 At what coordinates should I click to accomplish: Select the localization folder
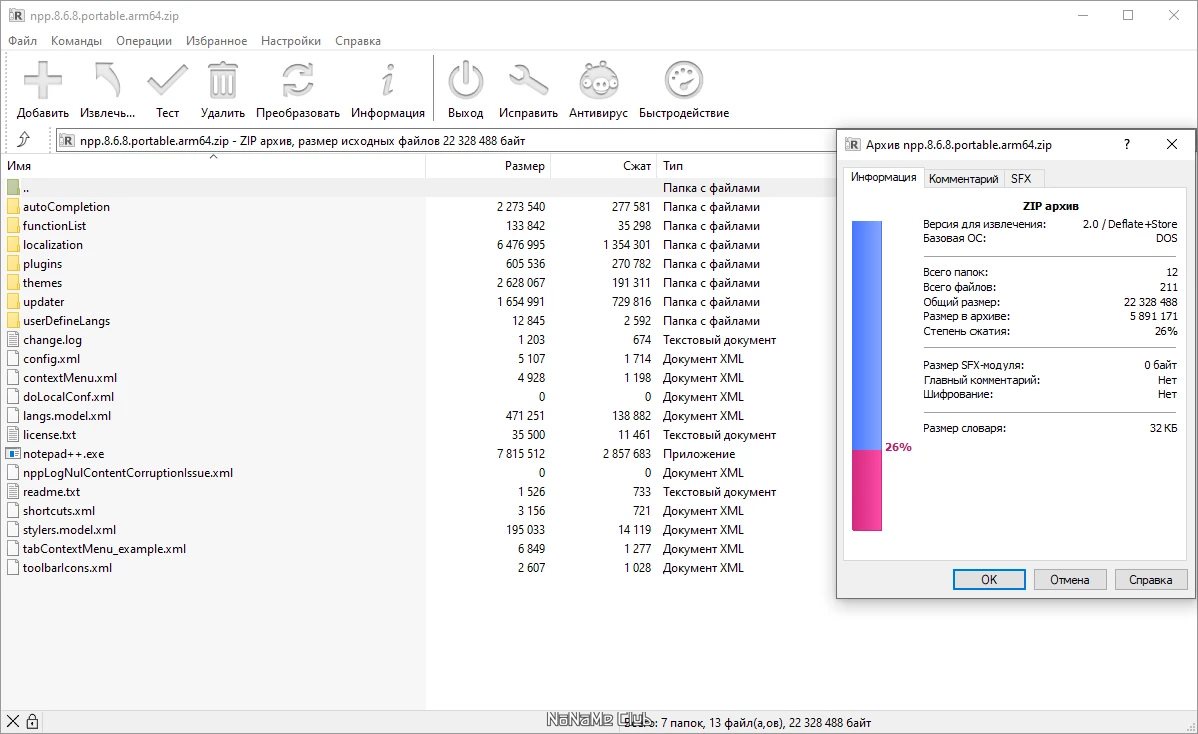(52, 245)
